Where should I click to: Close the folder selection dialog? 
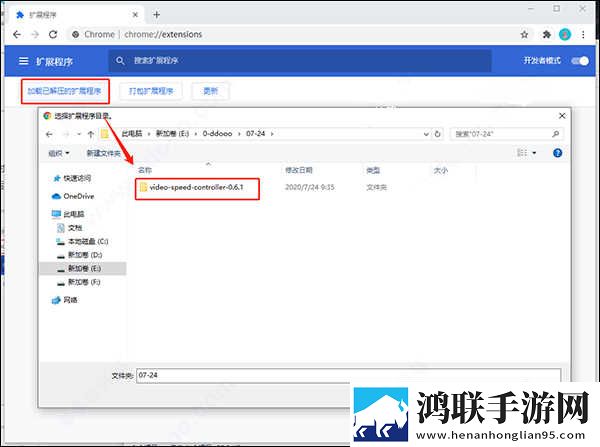[x=562, y=116]
